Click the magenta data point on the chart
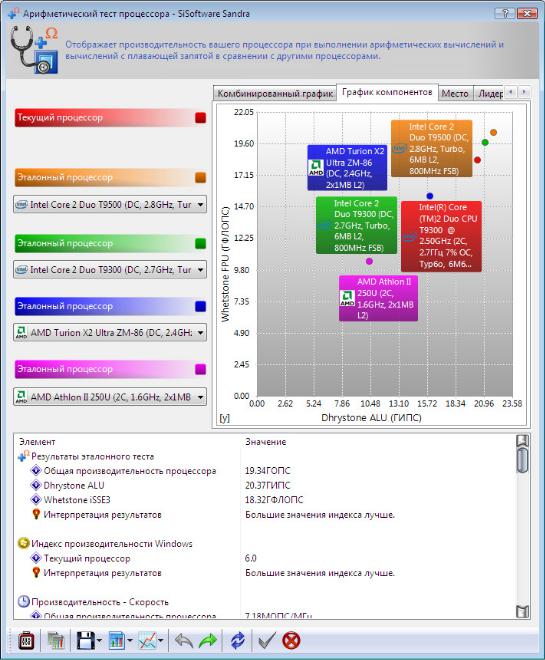The height and width of the screenshot is (660, 545). coord(369,261)
